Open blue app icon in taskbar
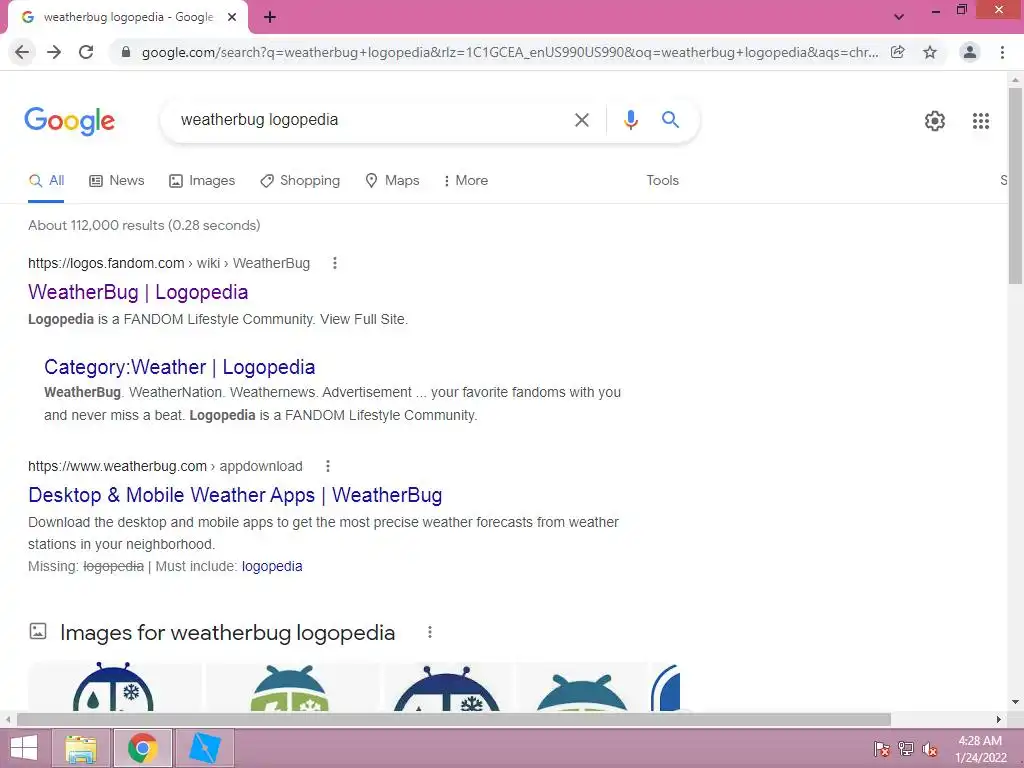This screenshot has width=1024, height=768. click(204, 748)
